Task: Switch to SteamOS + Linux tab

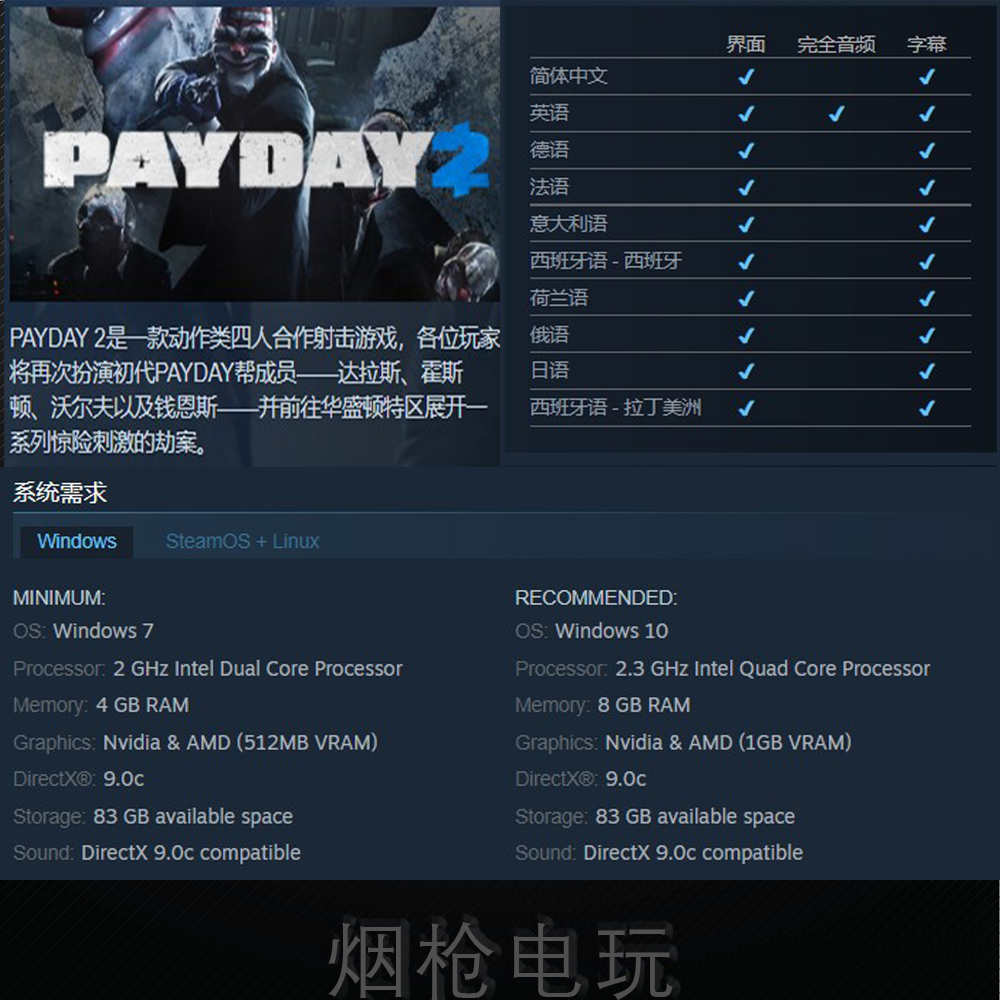Action: (x=242, y=541)
